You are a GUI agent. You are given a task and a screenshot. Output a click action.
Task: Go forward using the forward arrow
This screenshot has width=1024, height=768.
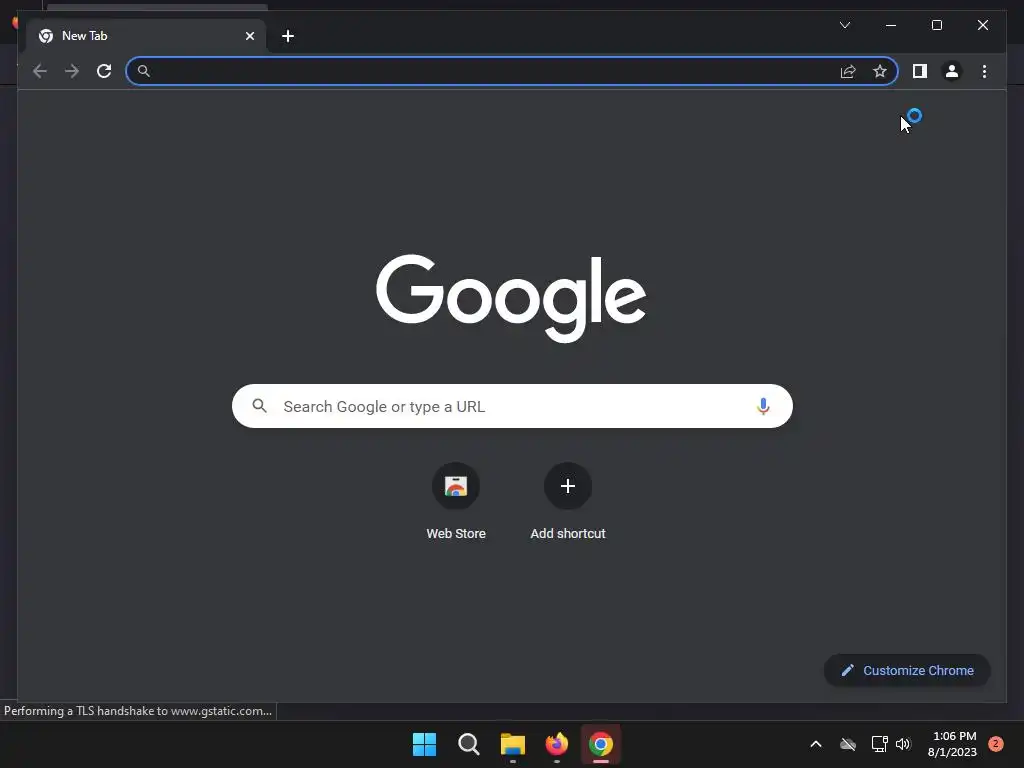[x=72, y=71]
